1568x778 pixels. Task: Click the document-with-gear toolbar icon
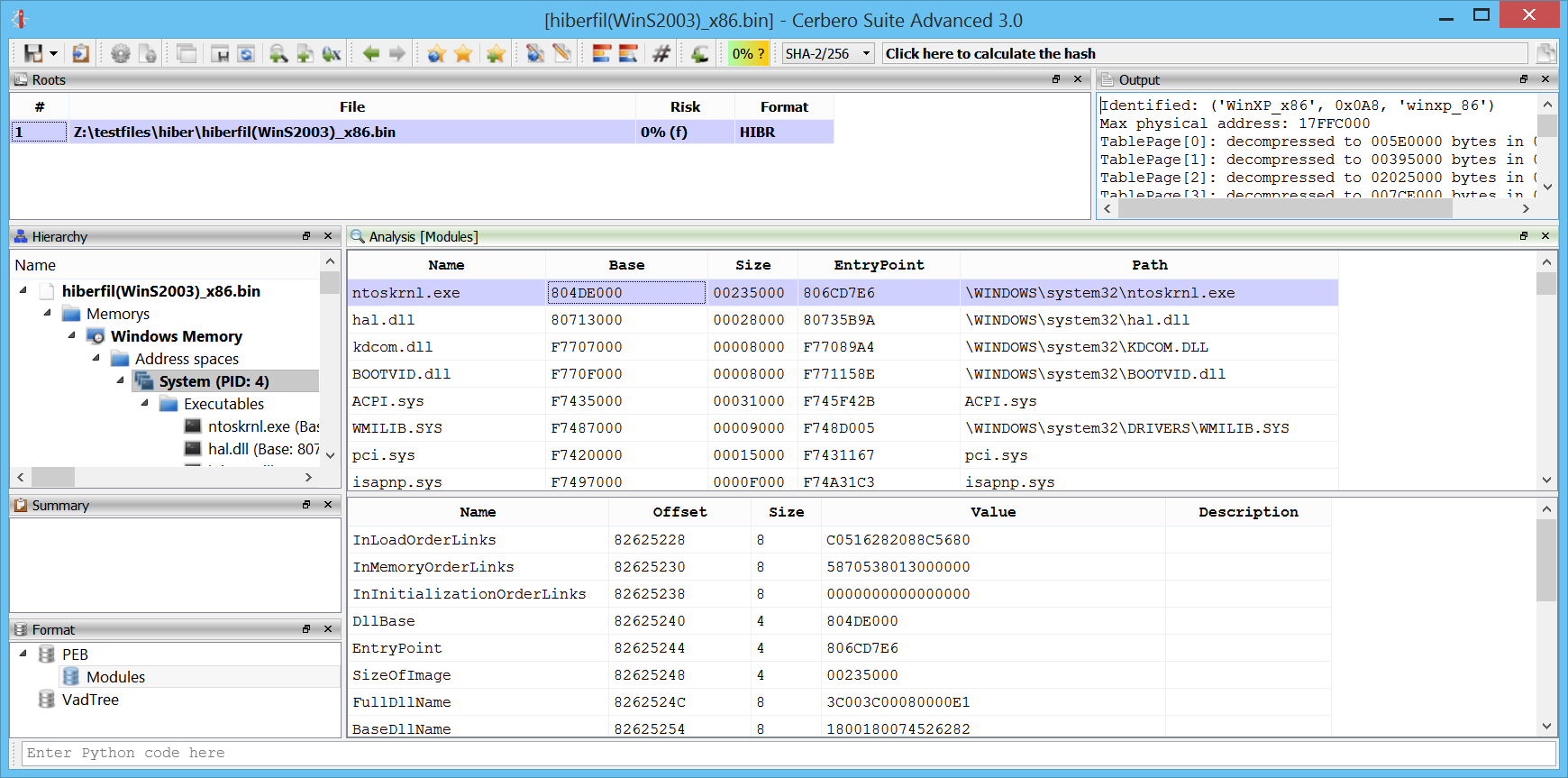tap(148, 53)
